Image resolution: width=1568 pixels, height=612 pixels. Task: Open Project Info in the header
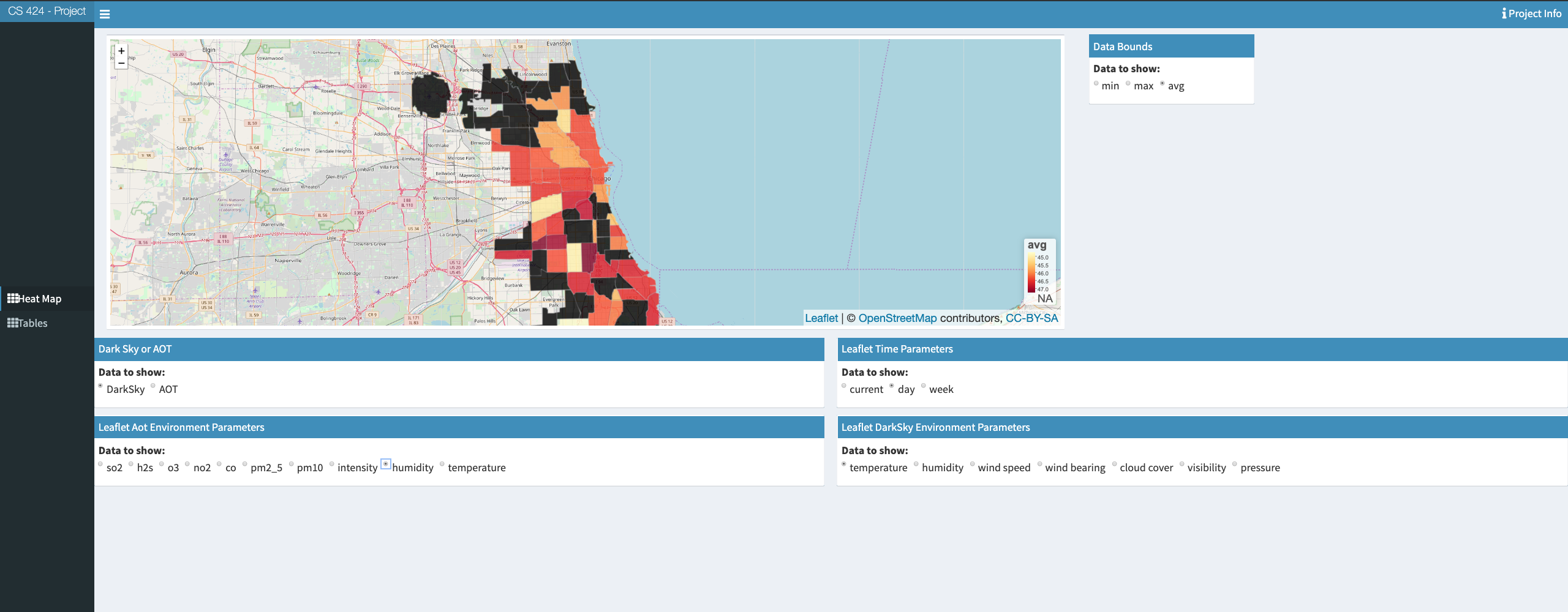pos(1531,13)
